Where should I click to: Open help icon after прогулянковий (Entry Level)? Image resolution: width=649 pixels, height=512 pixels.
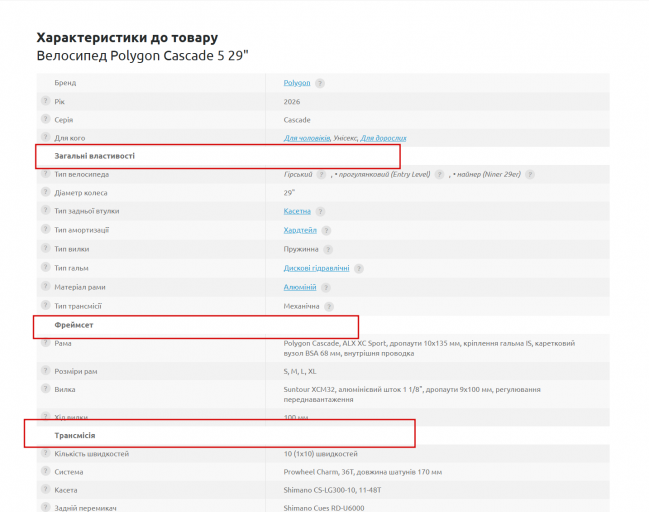[x=440, y=175]
